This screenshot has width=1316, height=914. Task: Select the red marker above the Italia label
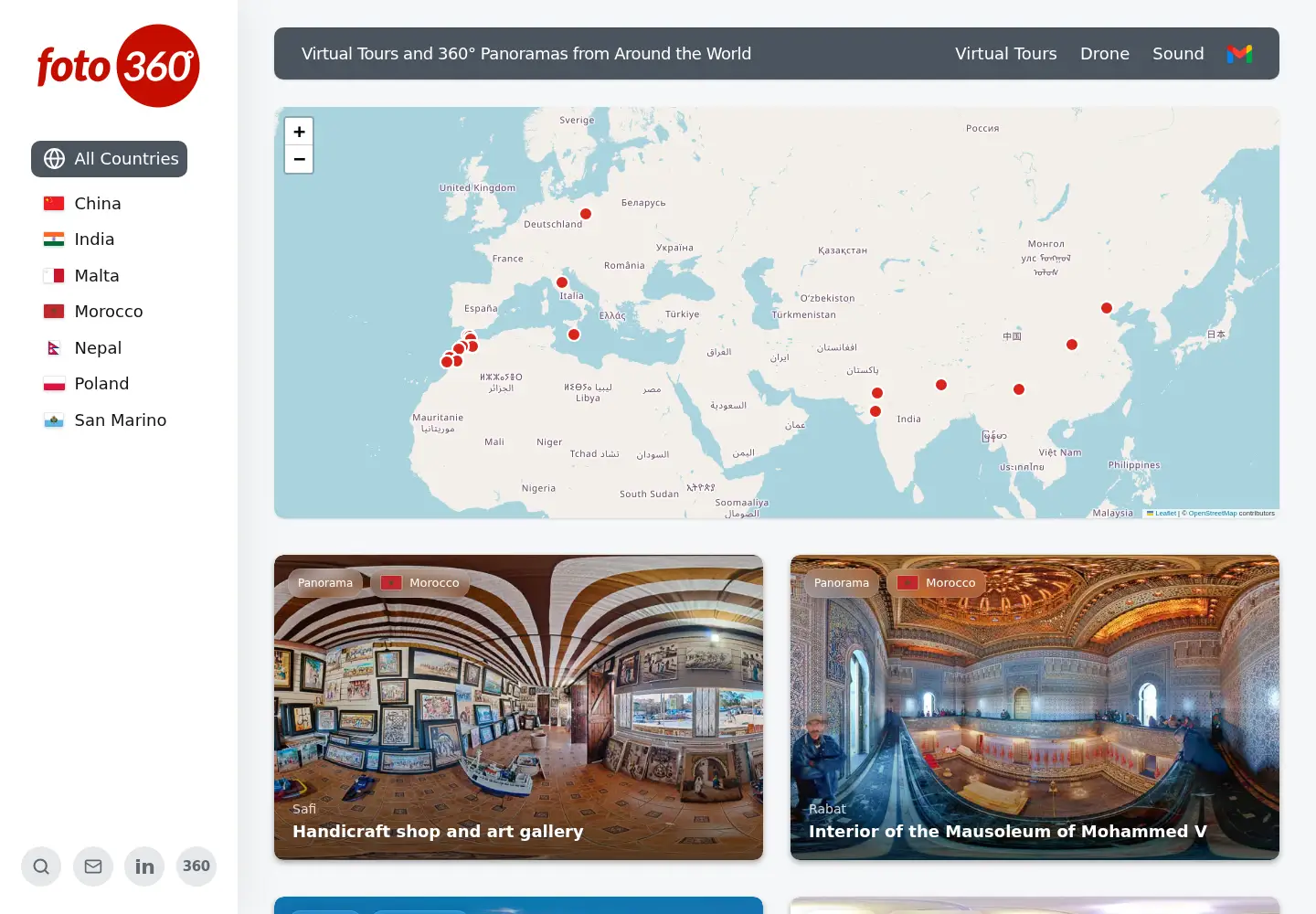click(x=562, y=282)
